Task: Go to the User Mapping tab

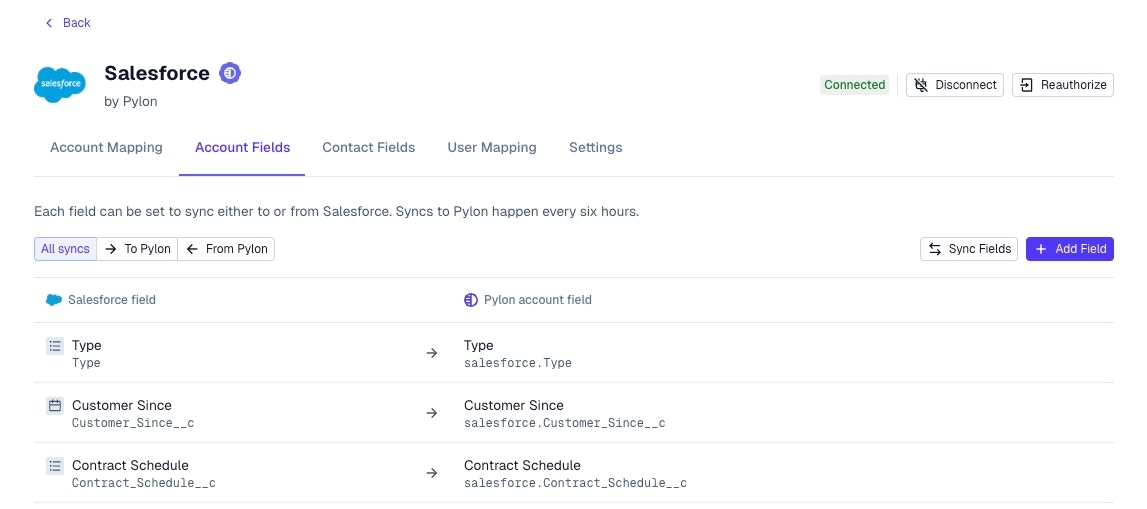Action: click(492, 147)
